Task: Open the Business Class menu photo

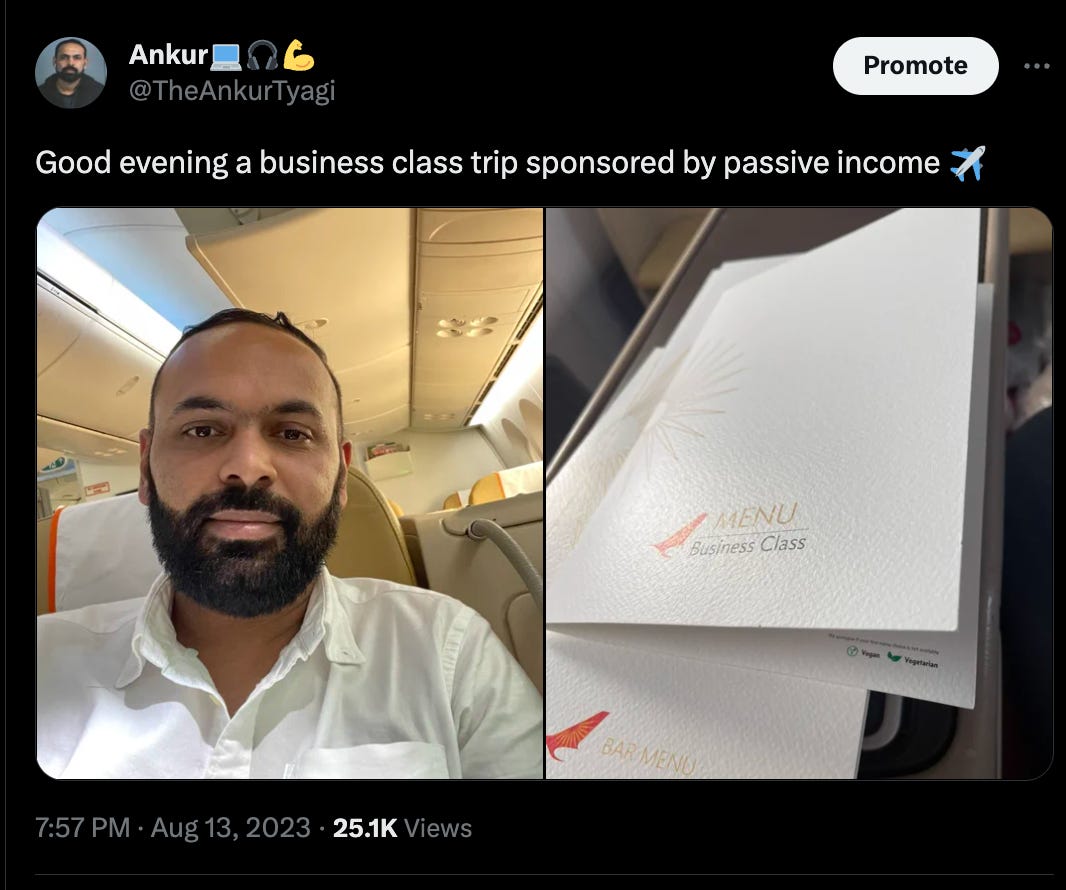Action: coord(800,493)
